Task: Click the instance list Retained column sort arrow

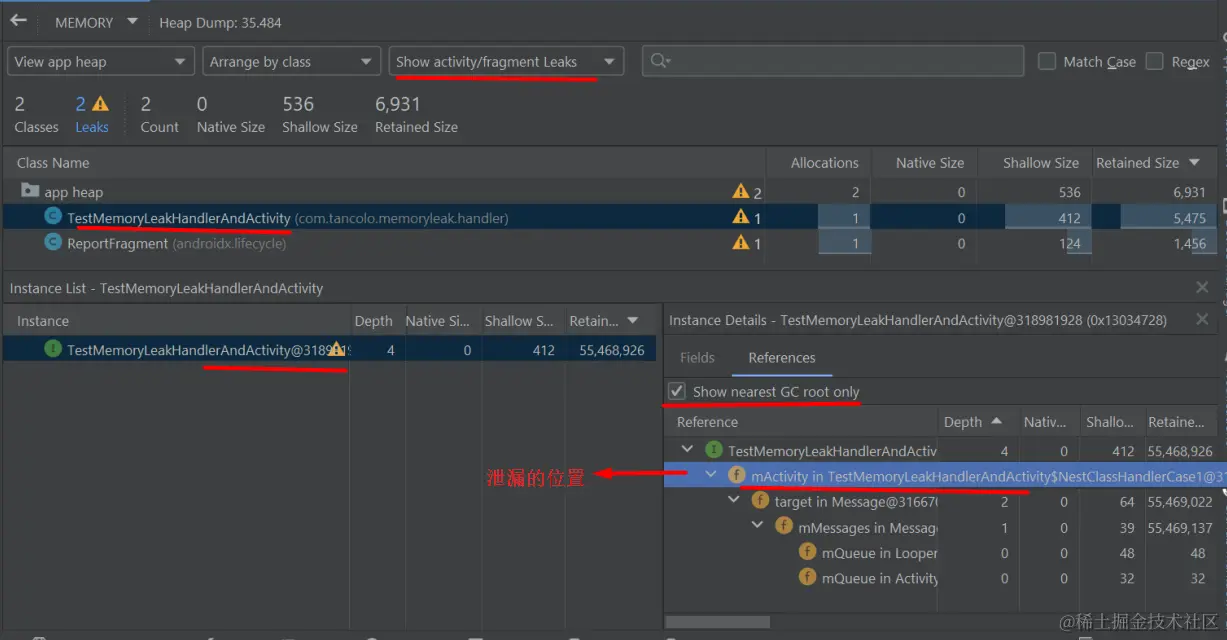Action: [633, 321]
